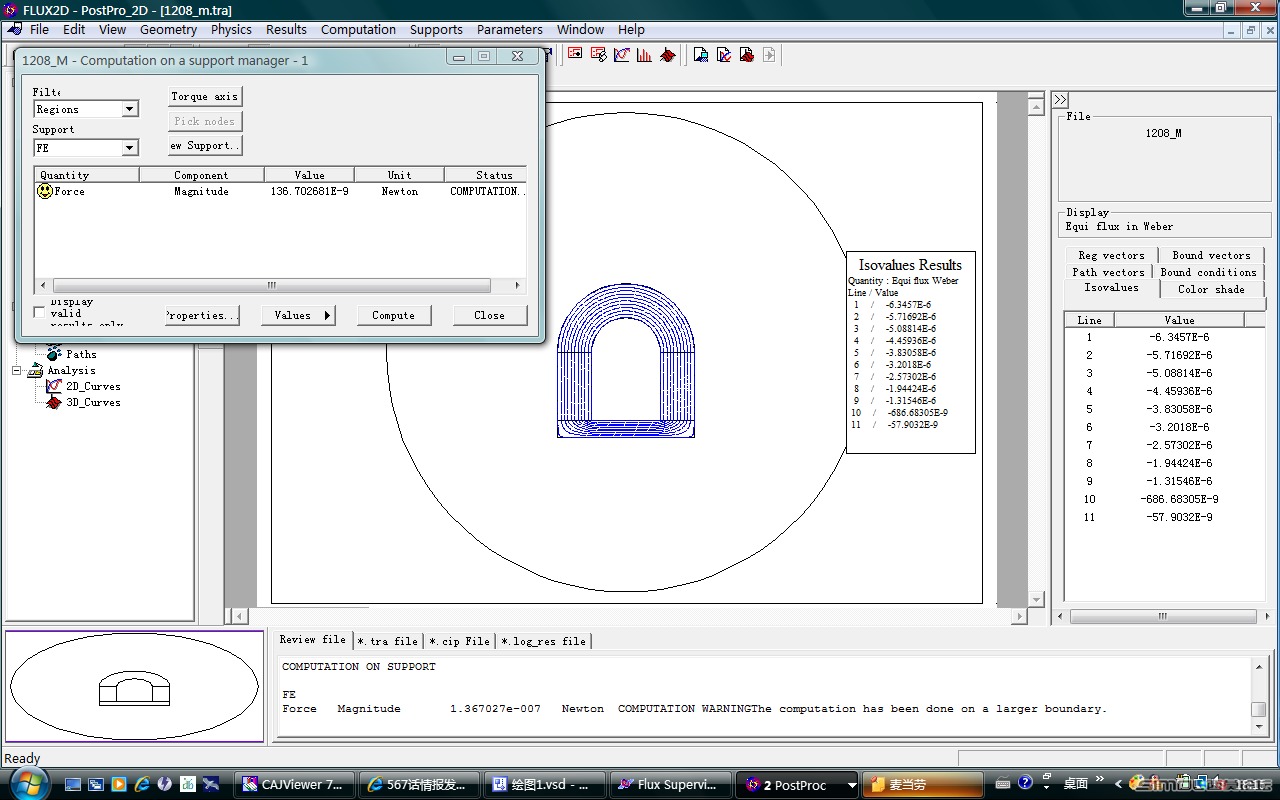Open the *.cip File tab
The image size is (1280, 800).
(x=460, y=641)
